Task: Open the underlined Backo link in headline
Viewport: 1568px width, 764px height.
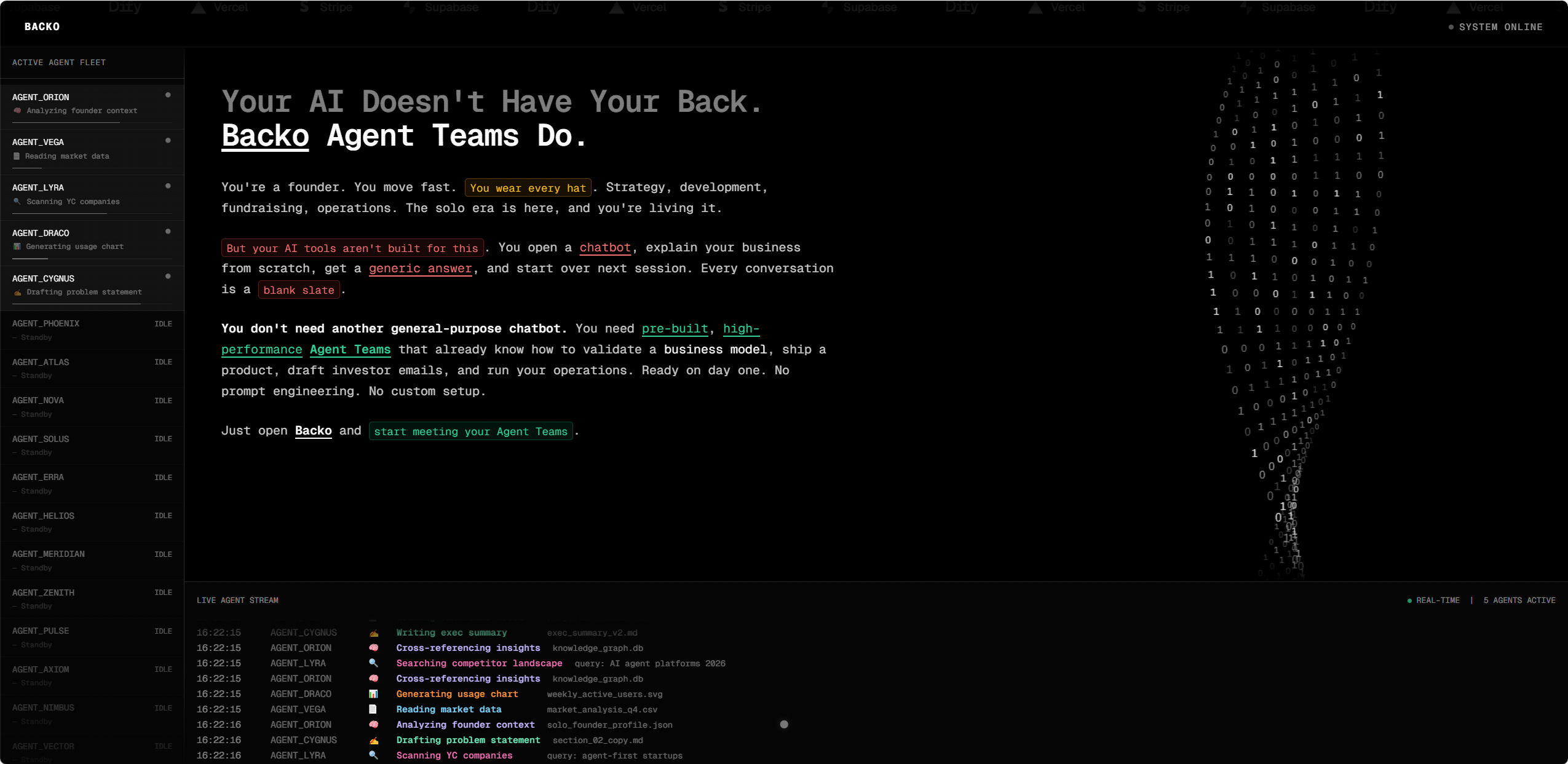Action: point(265,135)
